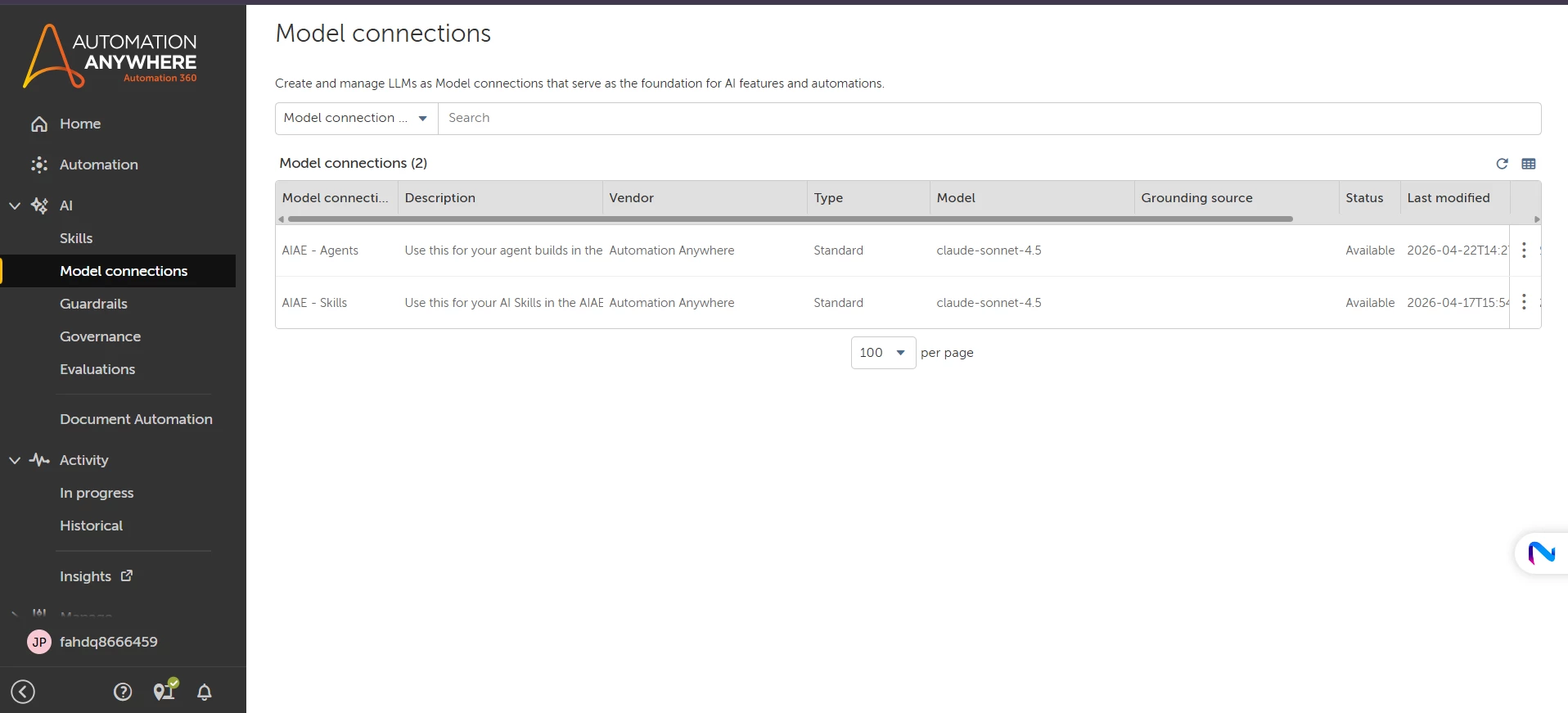
Task: Change the 100 per page dropdown
Action: (883, 353)
